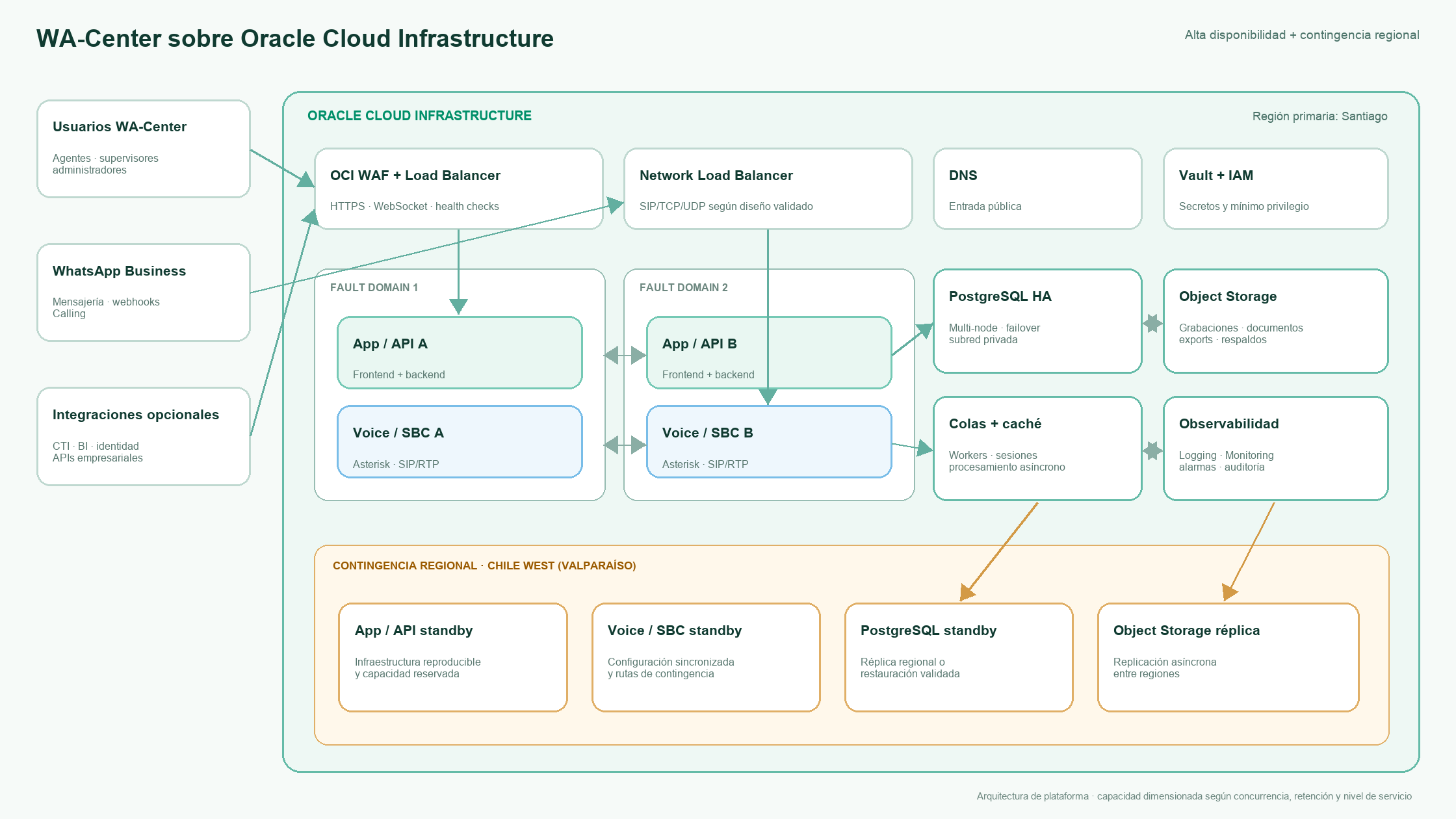Click the 'Workers · sesiones' text
This screenshot has height=819, width=1456.
[993, 455]
